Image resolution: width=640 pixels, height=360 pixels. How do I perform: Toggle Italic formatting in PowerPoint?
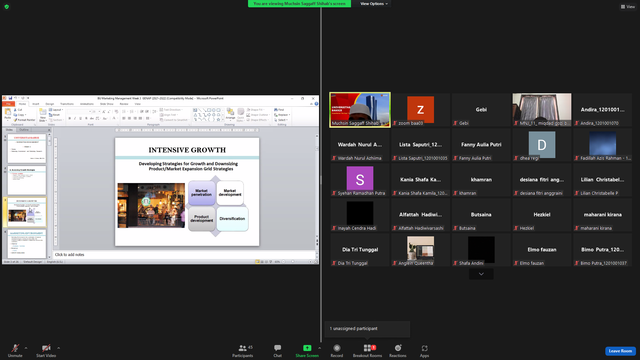[x=75, y=118]
